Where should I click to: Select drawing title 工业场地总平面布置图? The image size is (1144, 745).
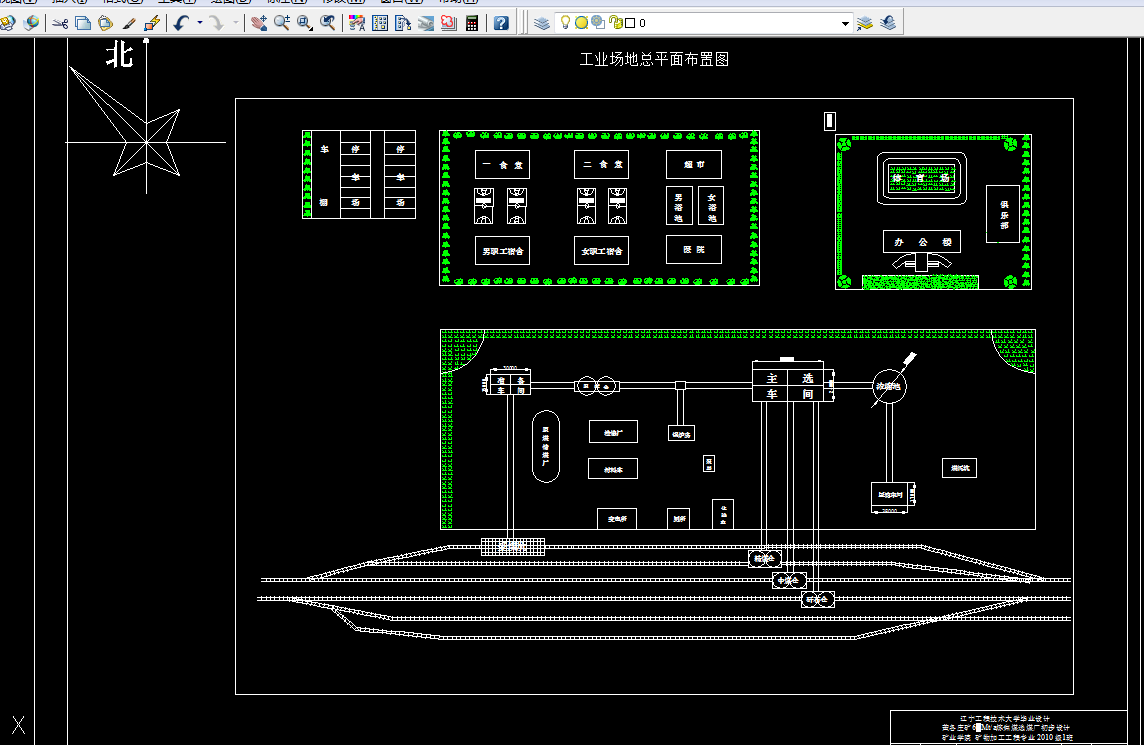pyautogui.click(x=654, y=59)
